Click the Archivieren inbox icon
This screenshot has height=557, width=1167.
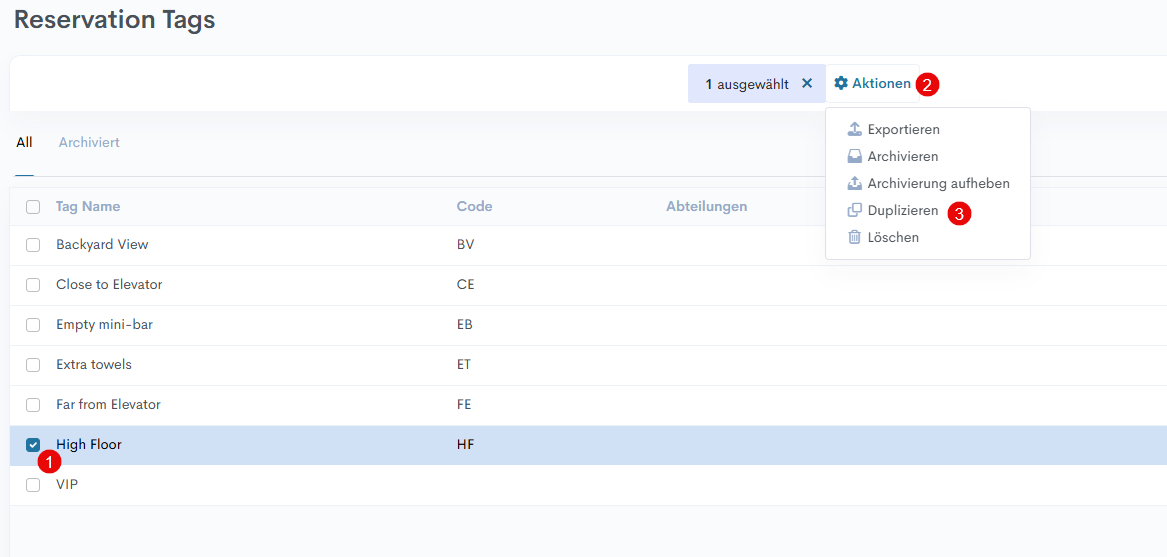click(854, 157)
